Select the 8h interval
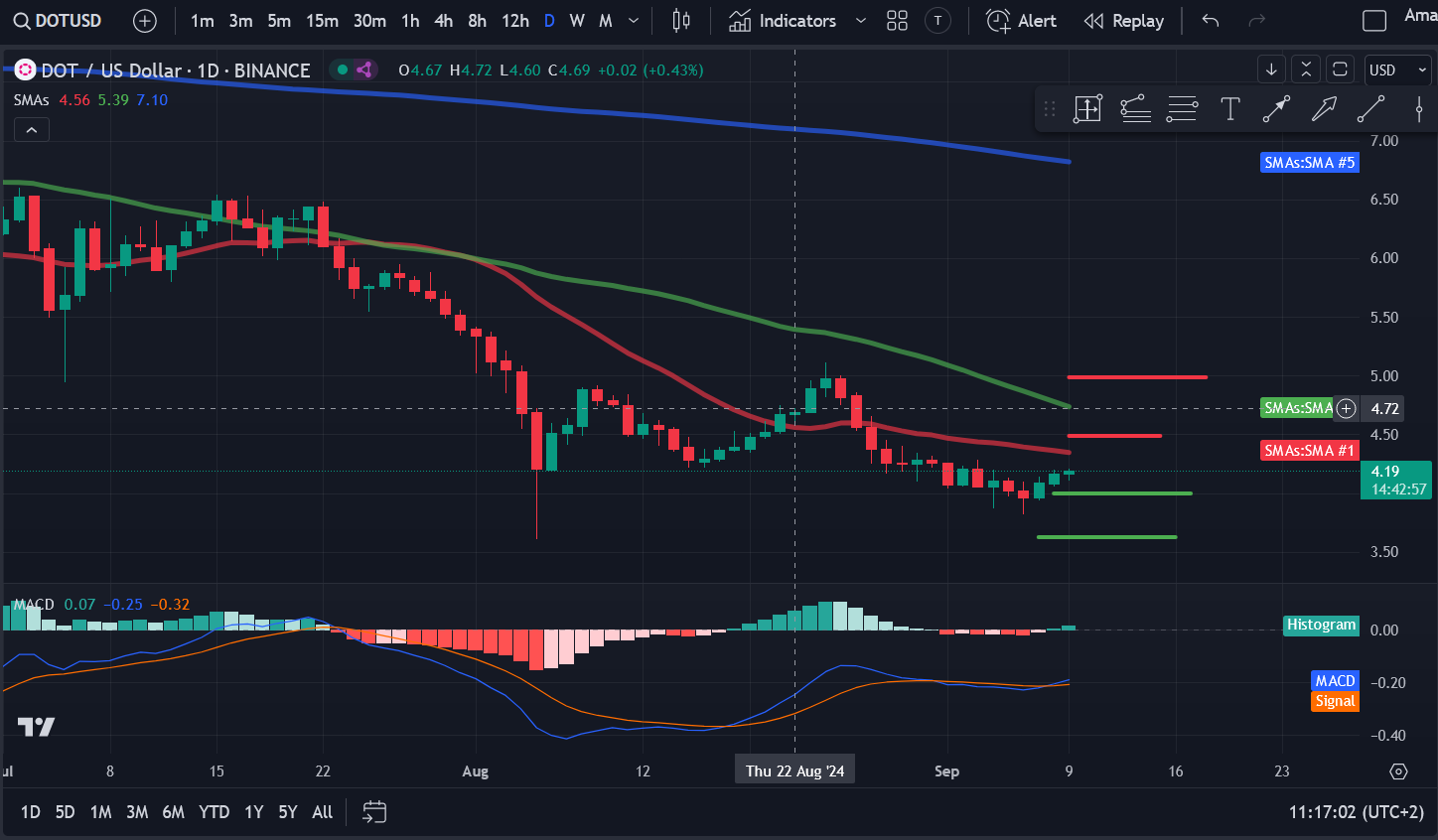Screen dimensions: 1438x840 coord(478,21)
